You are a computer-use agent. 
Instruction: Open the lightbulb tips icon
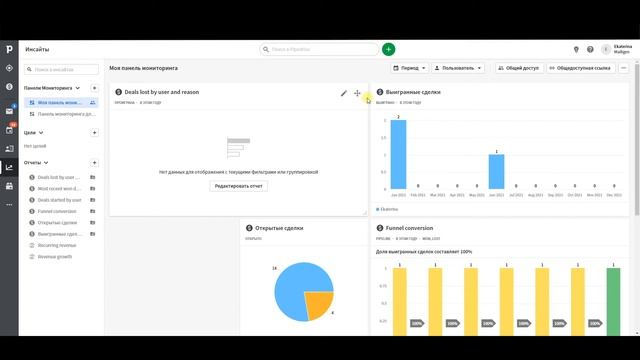pyautogui.click(x=576, y=49)
